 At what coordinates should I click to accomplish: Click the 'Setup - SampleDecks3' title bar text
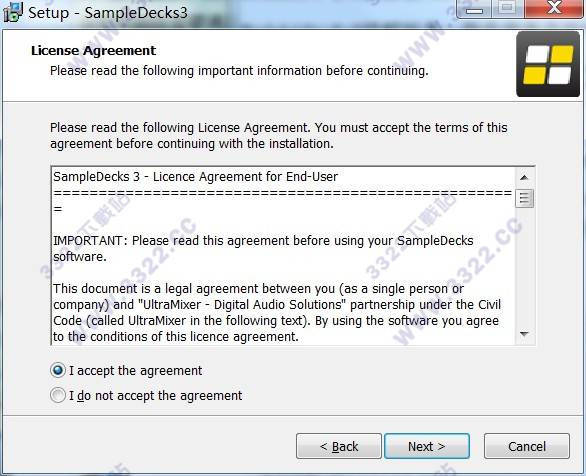(108, 13)
